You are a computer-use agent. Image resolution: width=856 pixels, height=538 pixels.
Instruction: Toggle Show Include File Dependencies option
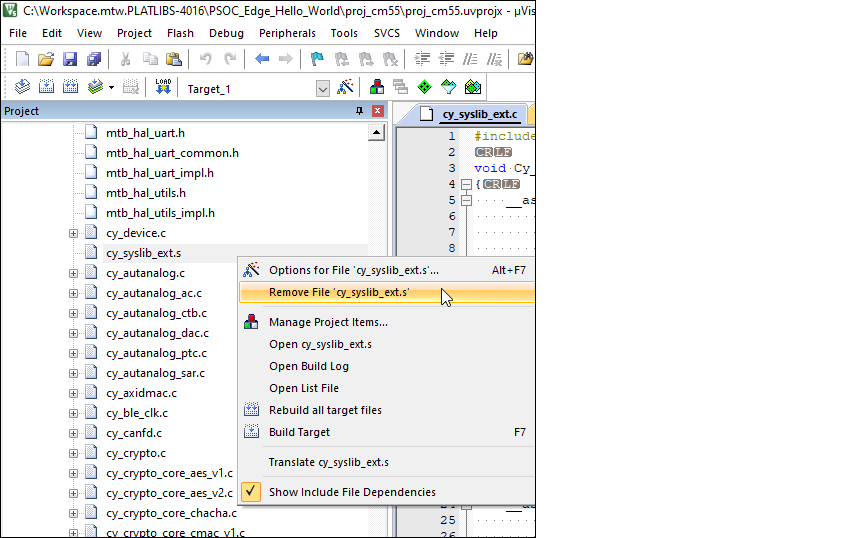[x=352, y=492]
